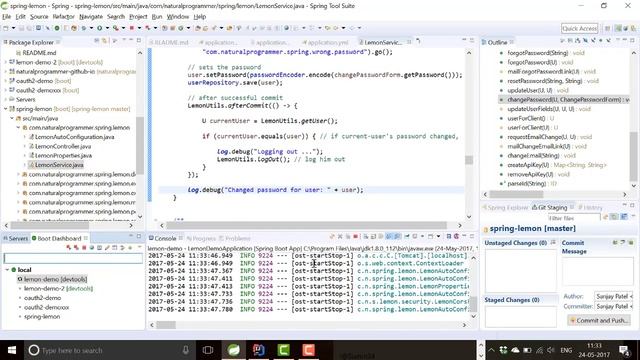Open the Refactor menu
This screenshot has width=640, height=360.
(63, 17)
